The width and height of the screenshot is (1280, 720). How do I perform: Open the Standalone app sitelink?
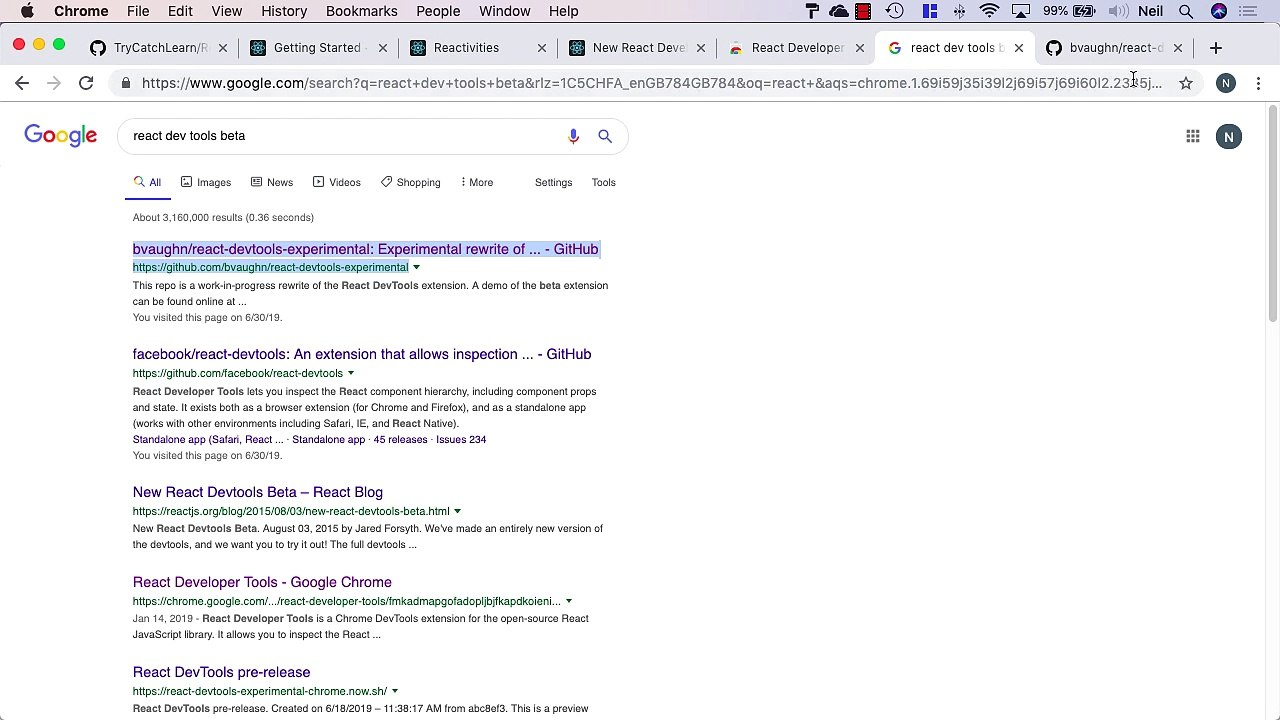(328, 440)
